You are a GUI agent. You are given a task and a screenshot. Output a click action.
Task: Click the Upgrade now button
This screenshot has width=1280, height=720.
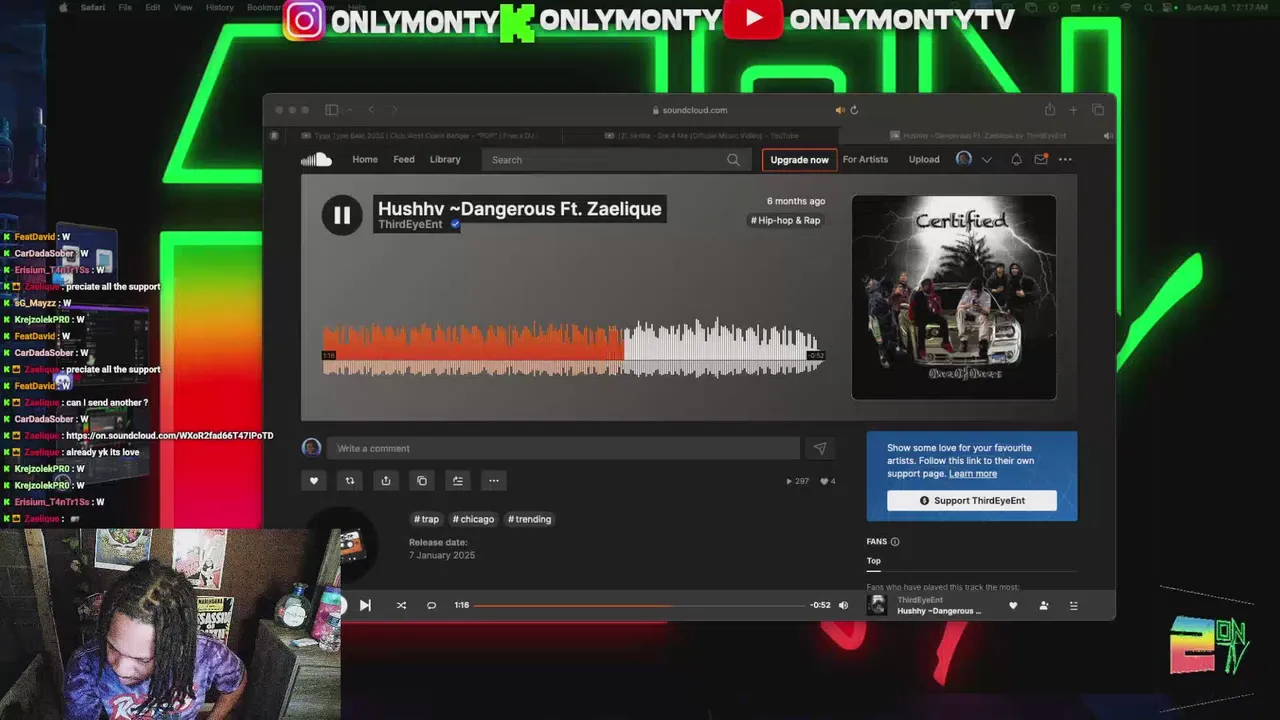coord(799,160)
